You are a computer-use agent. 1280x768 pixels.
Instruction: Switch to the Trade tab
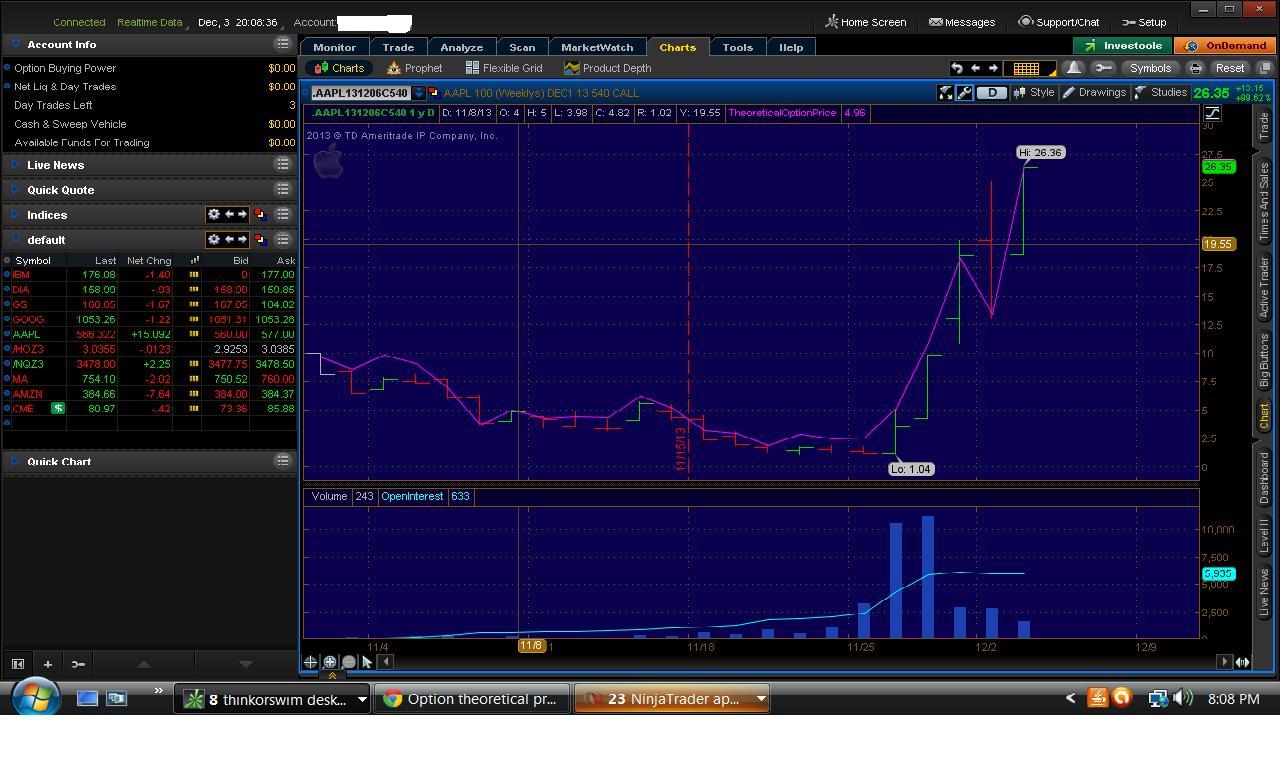[398, 47]
